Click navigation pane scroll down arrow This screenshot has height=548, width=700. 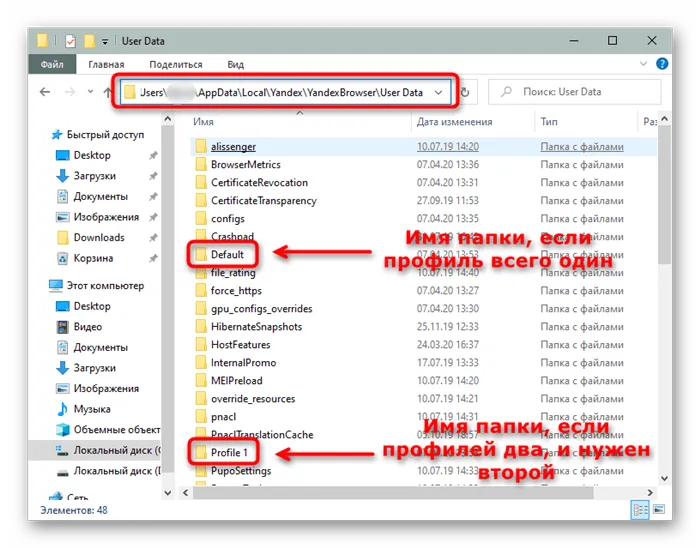[168, 493]
